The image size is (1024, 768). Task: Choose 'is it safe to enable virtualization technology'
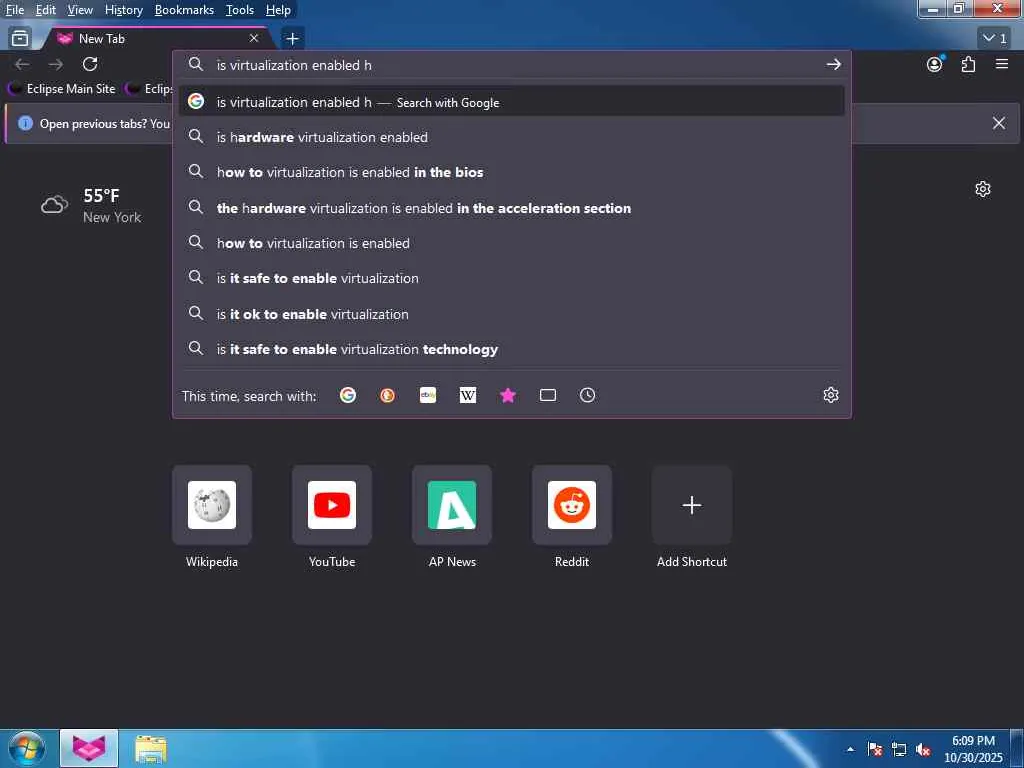[511, 349]
